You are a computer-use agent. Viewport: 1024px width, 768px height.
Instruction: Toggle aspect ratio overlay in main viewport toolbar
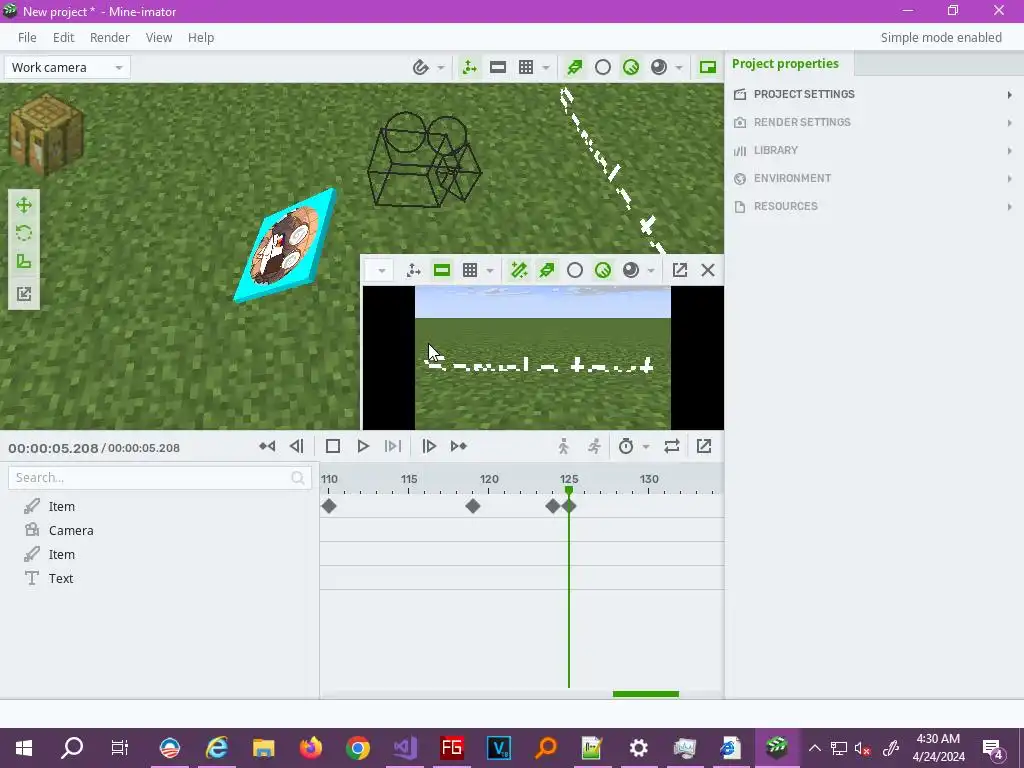(x=498, y=67)
